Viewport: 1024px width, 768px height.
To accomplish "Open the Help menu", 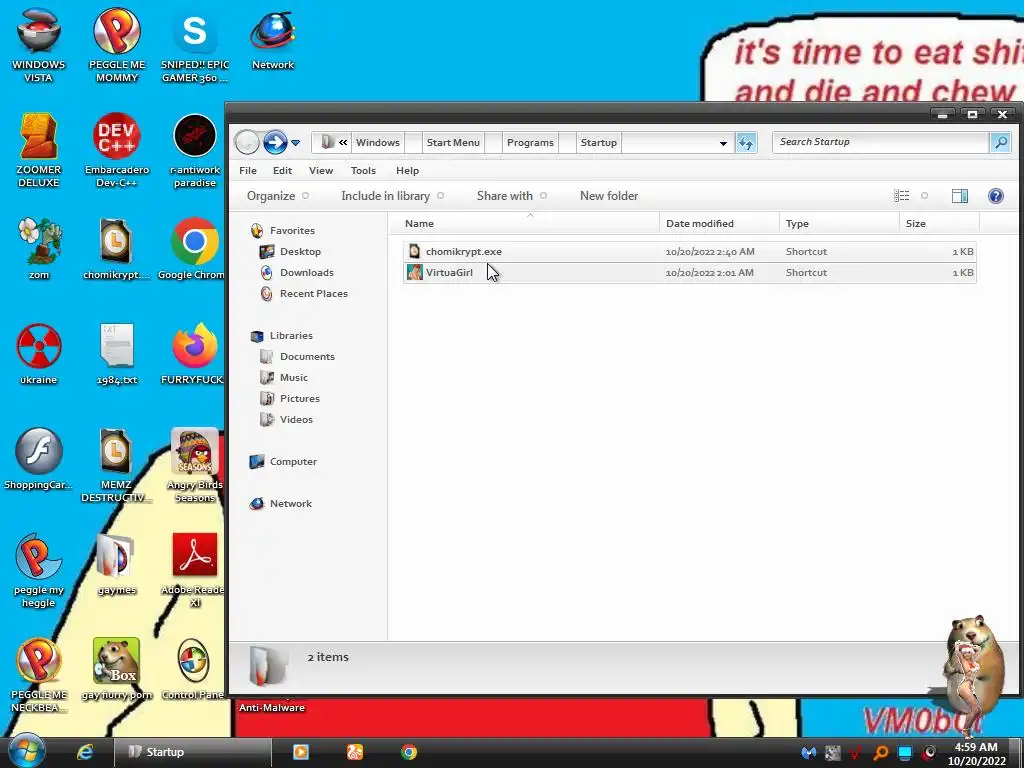I will (407, 170).
